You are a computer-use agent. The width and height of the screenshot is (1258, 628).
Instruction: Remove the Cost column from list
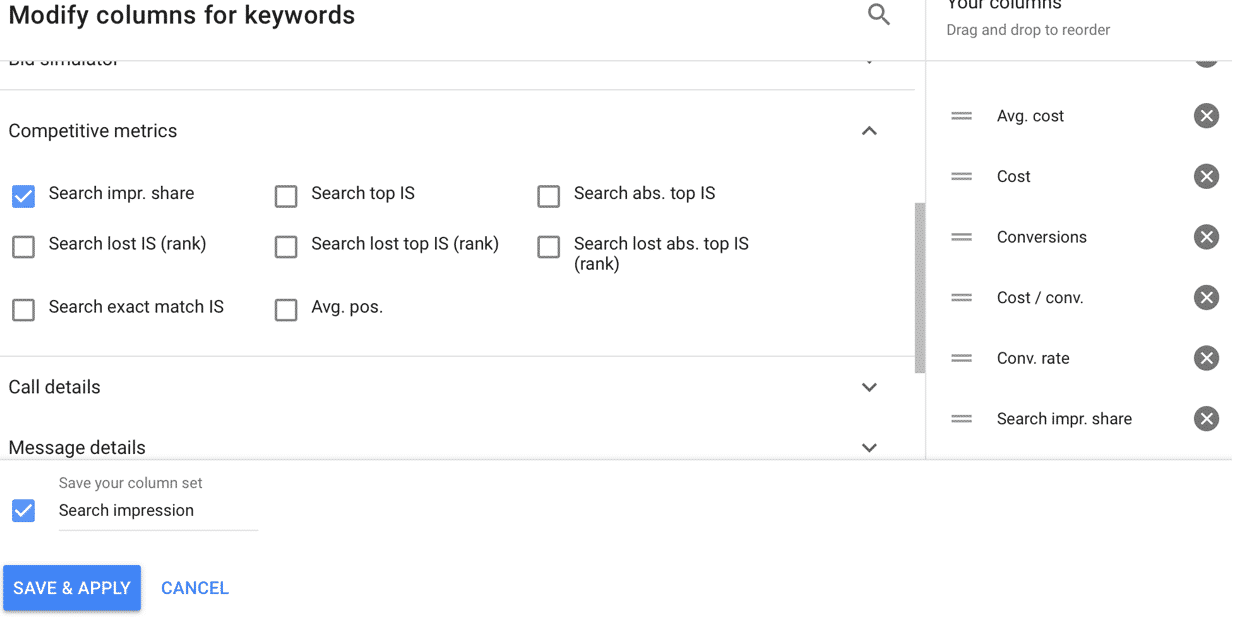pyautogui.click(x=1206, y=177)
